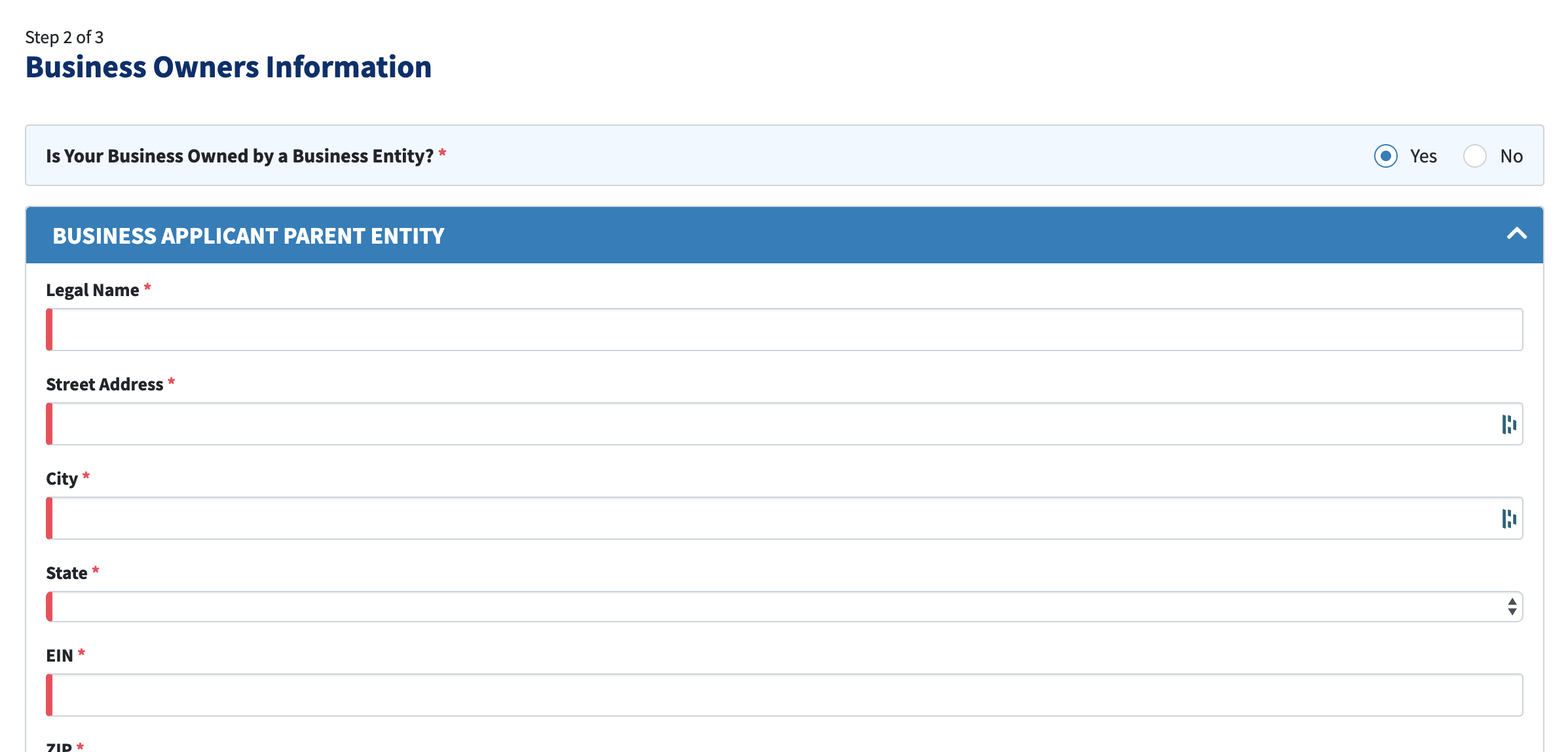The width and height of the screenshot is (1568, 752).
Task: Click inside the City input field
Action: pos(773,519)
